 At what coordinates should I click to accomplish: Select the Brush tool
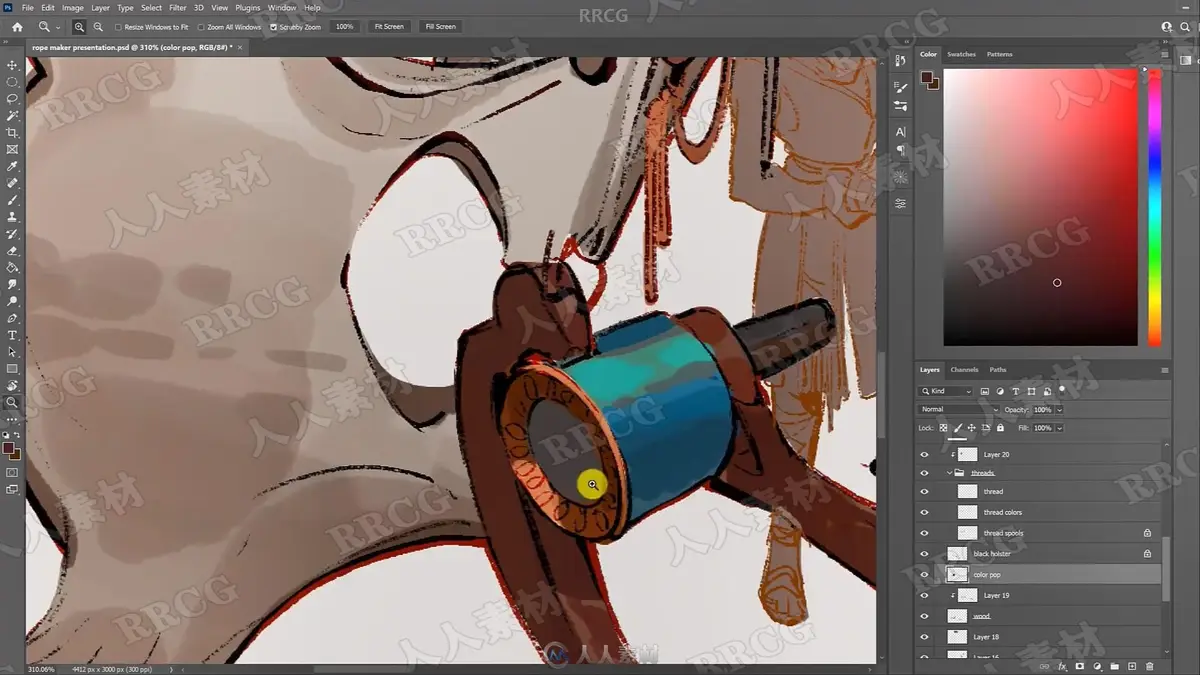13,200
